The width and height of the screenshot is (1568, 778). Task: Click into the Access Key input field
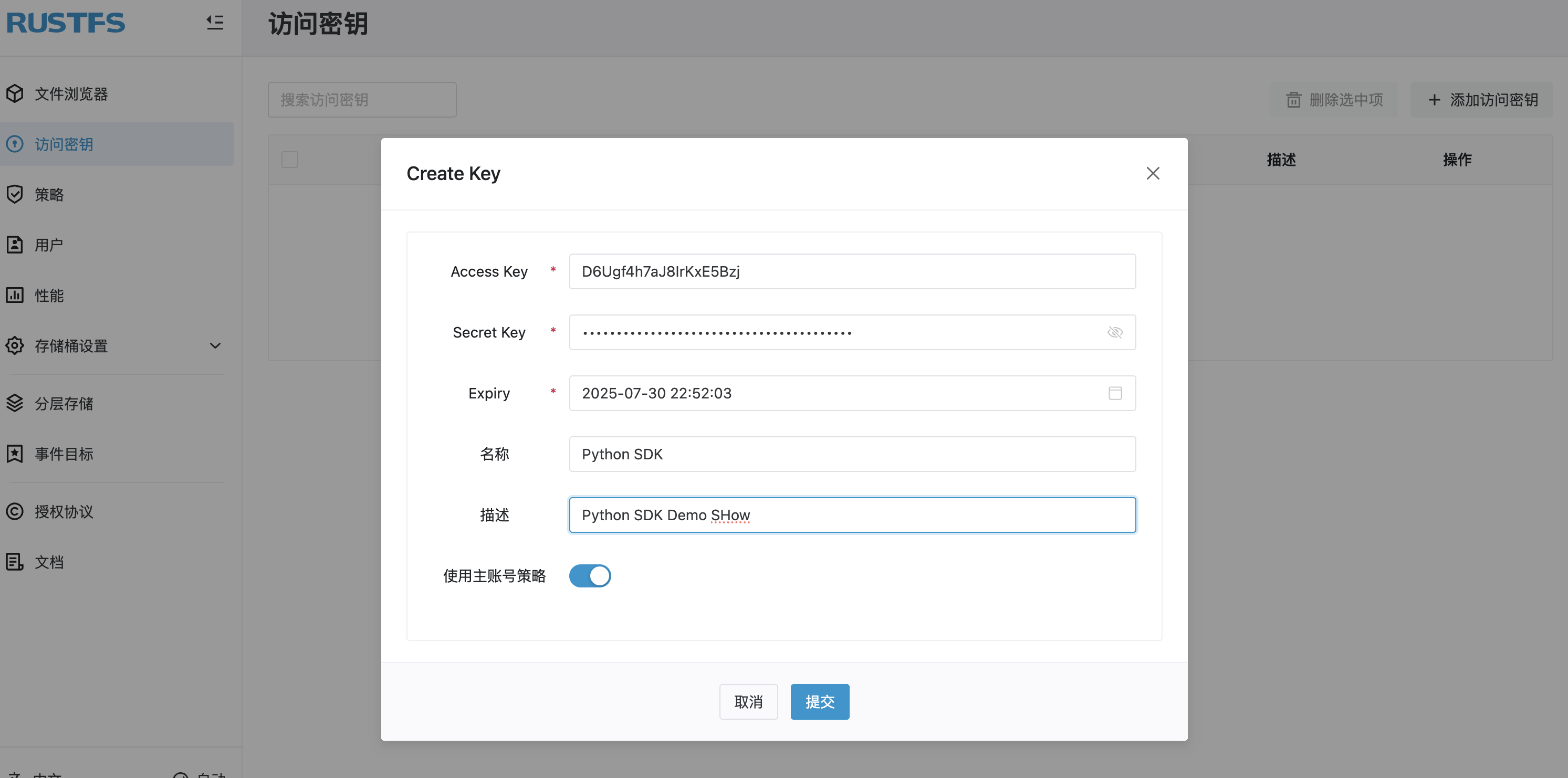click(852, 272)
